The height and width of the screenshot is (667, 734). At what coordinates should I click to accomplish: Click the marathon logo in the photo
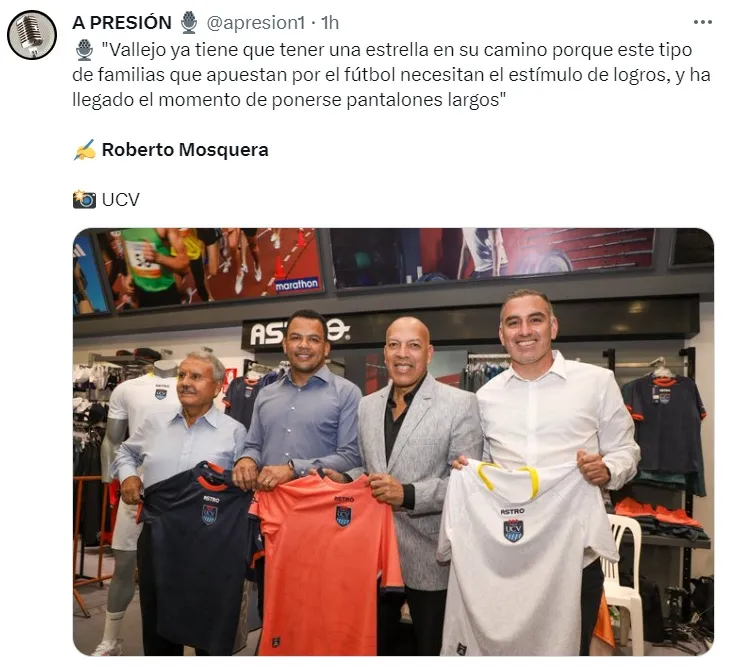296,284
